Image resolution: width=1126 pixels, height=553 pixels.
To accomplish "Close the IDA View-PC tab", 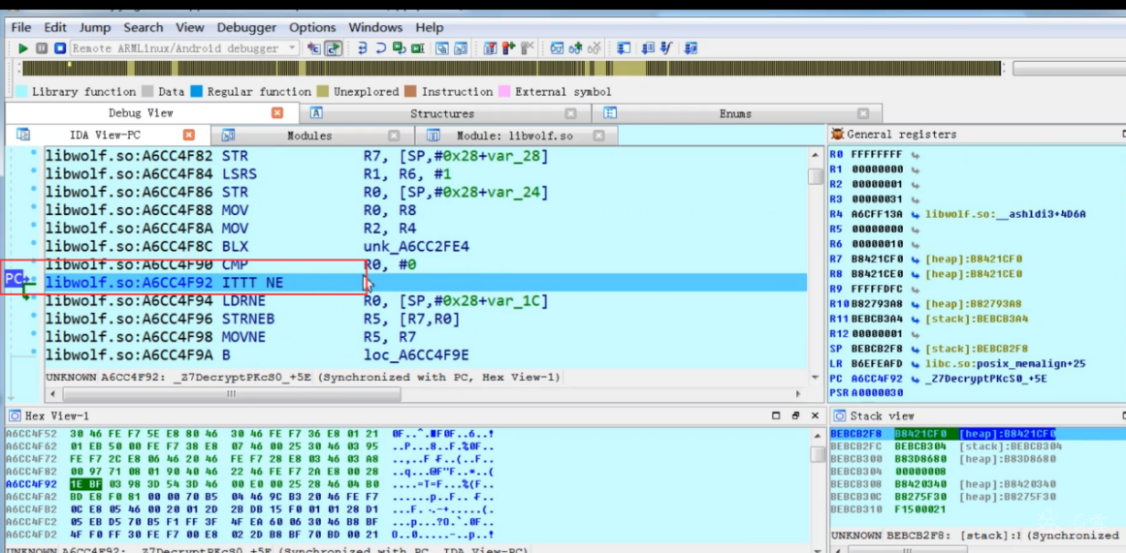I will [x=189, y=134].
